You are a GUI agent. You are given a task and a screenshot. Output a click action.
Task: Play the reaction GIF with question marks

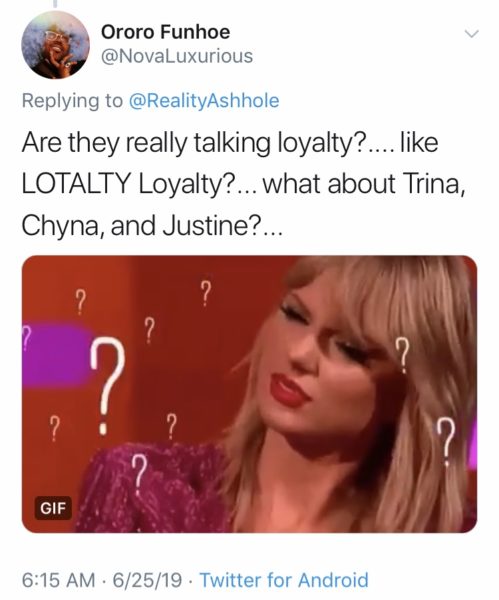coord(249,394)
